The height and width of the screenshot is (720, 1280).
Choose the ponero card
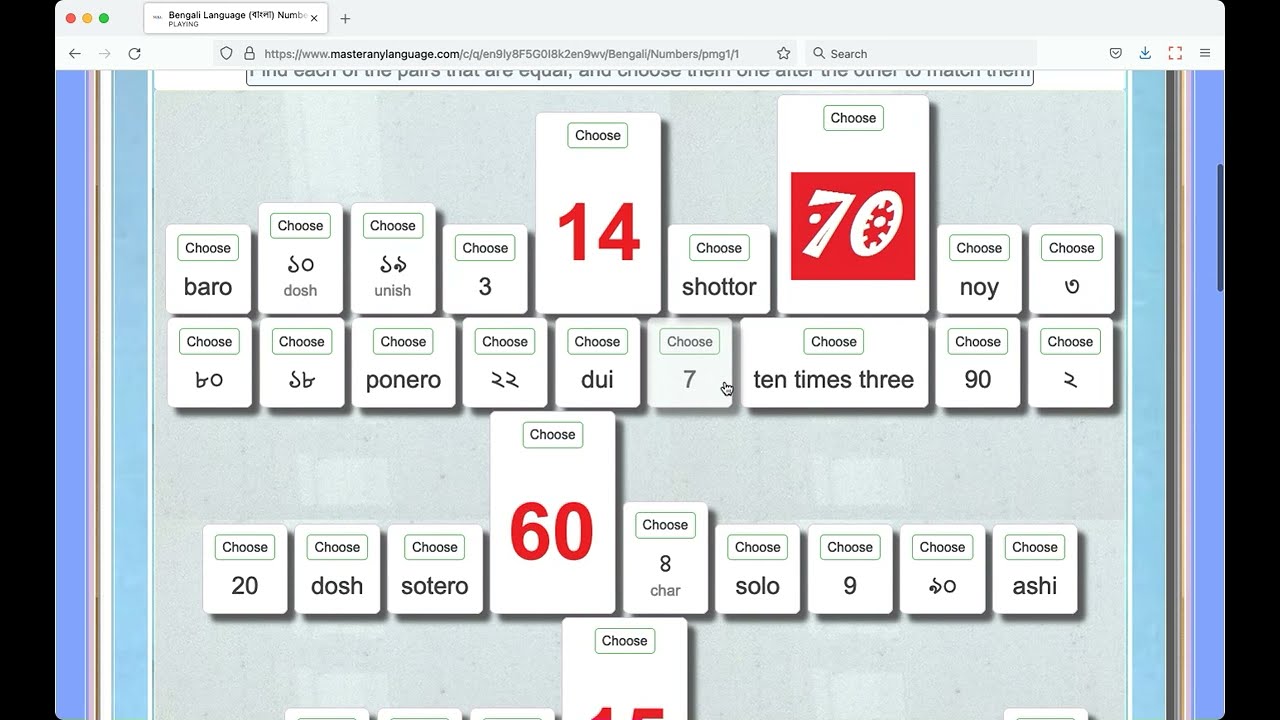(403, 341)
